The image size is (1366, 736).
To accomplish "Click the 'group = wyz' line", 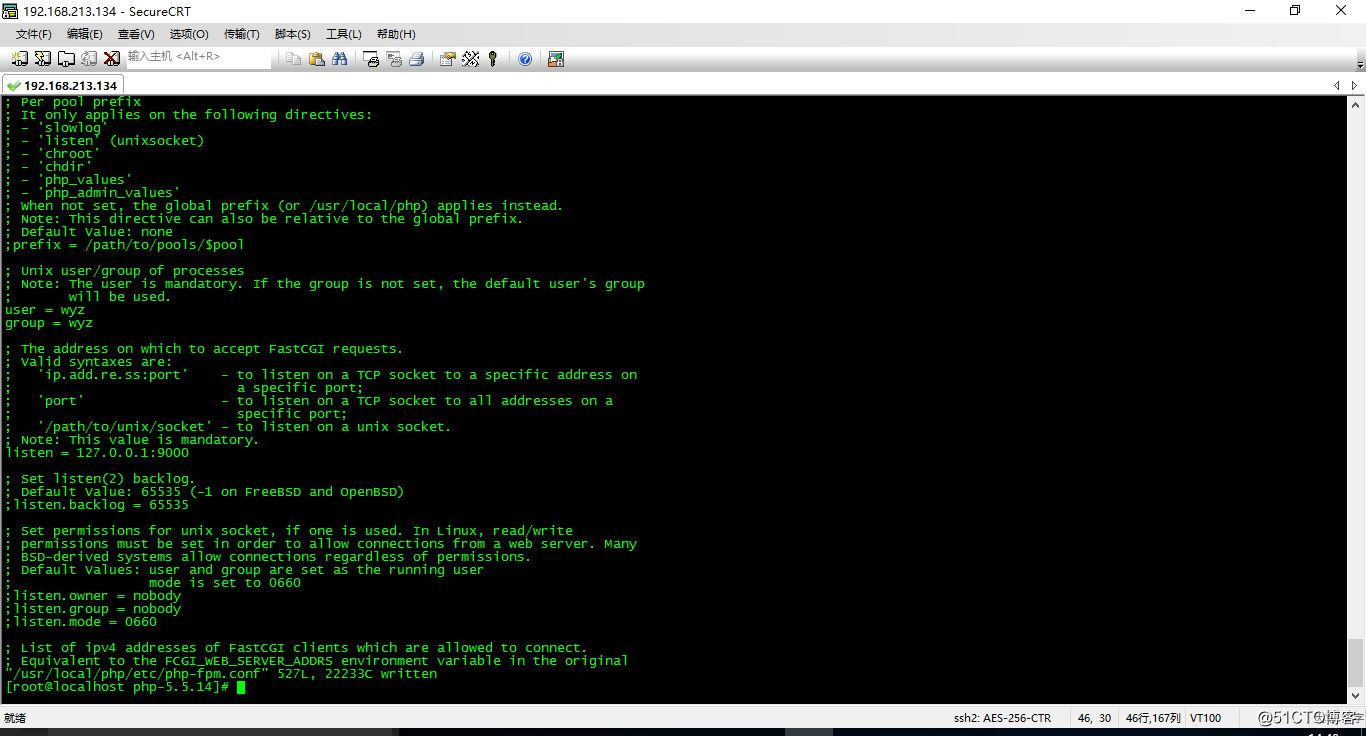I will 49,323.
